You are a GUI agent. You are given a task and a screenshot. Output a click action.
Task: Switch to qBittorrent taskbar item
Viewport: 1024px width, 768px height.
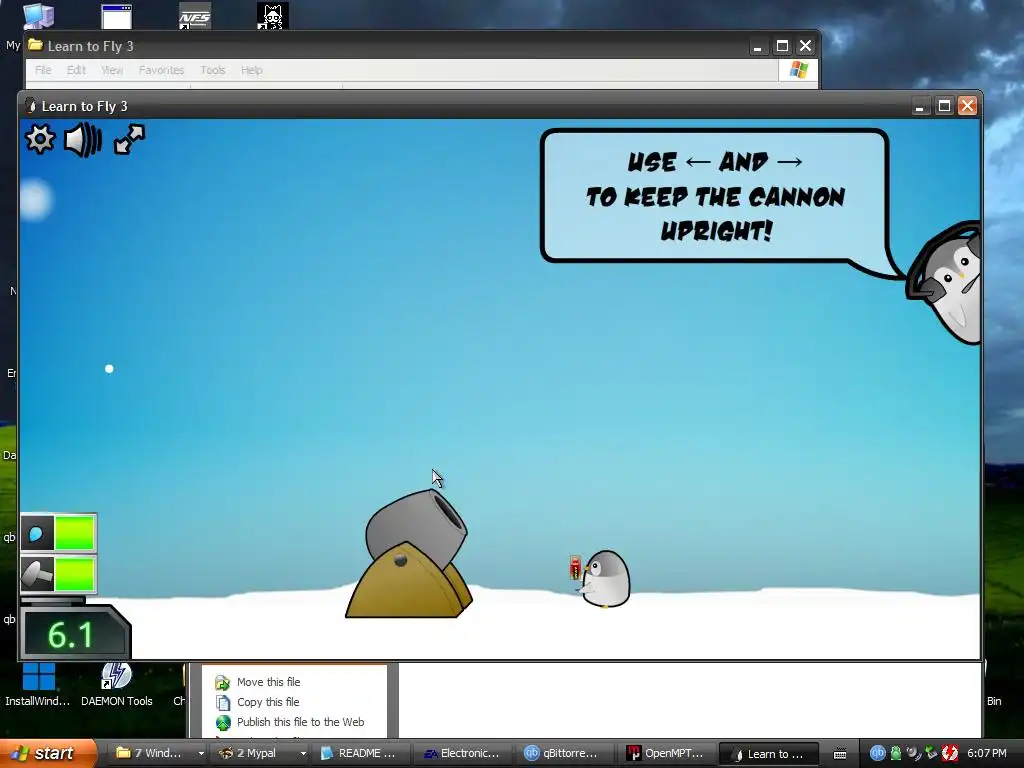tap(565, 754)
